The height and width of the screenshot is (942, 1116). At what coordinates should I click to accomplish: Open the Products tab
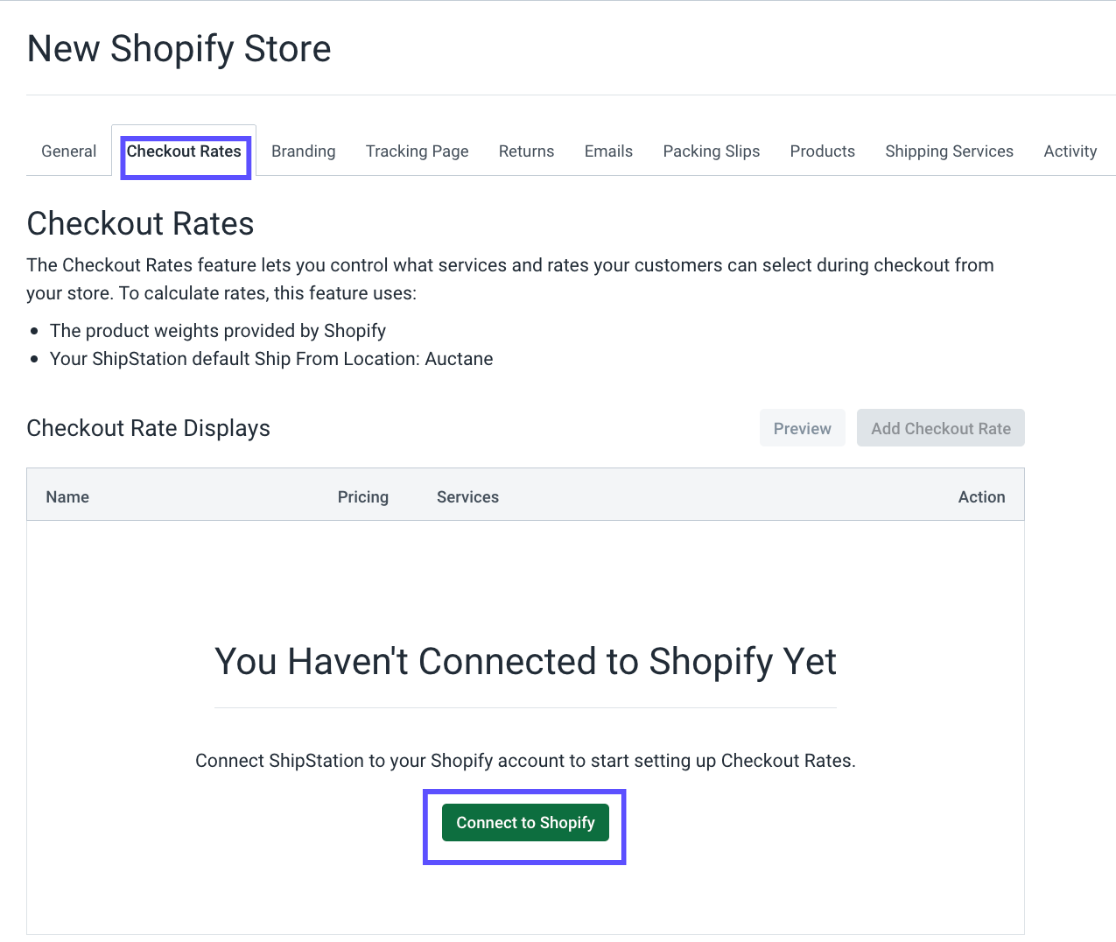pos(822,151)
